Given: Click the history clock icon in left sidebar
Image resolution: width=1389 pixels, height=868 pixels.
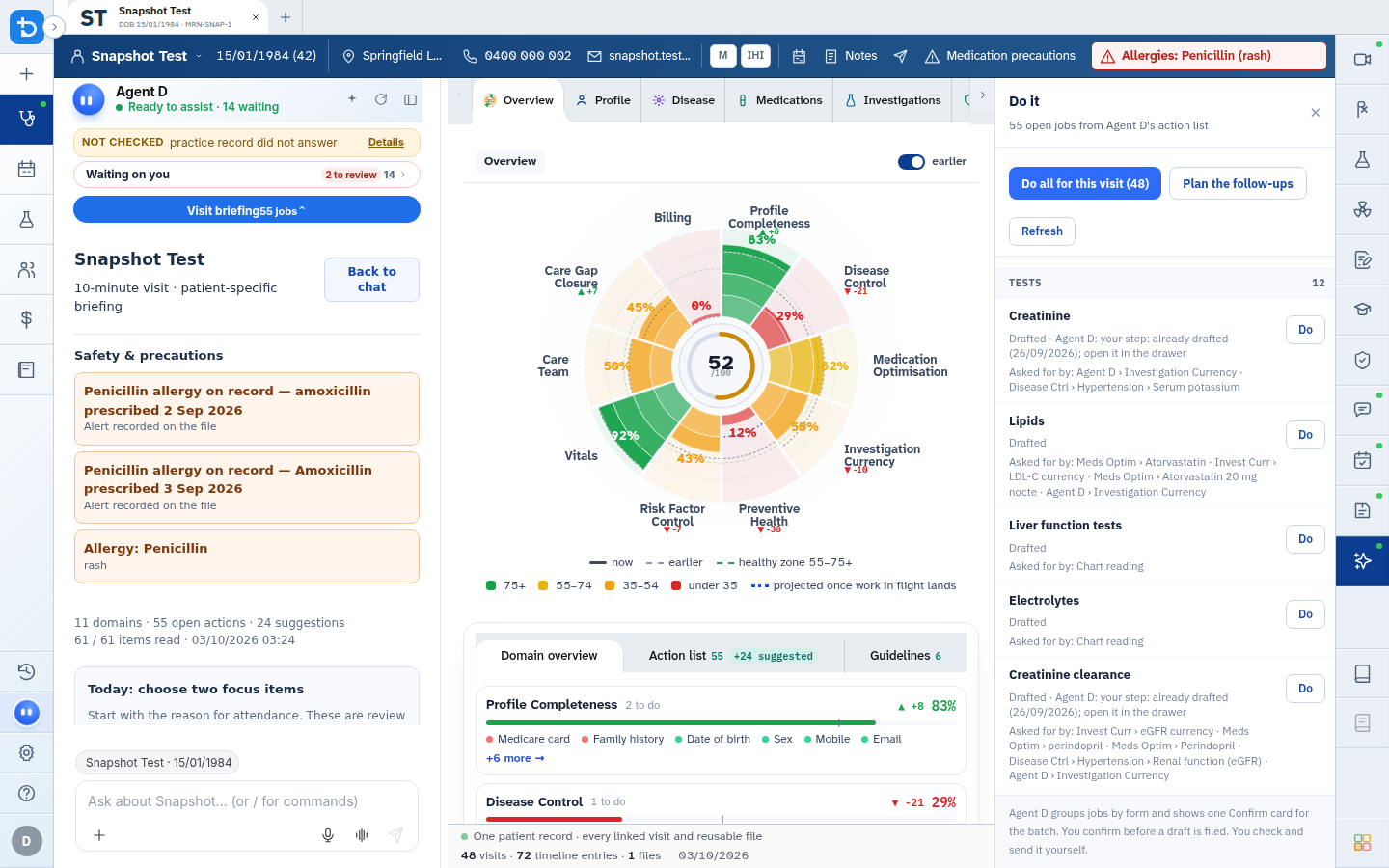Looking at the screenshot, I should (27, 671).
